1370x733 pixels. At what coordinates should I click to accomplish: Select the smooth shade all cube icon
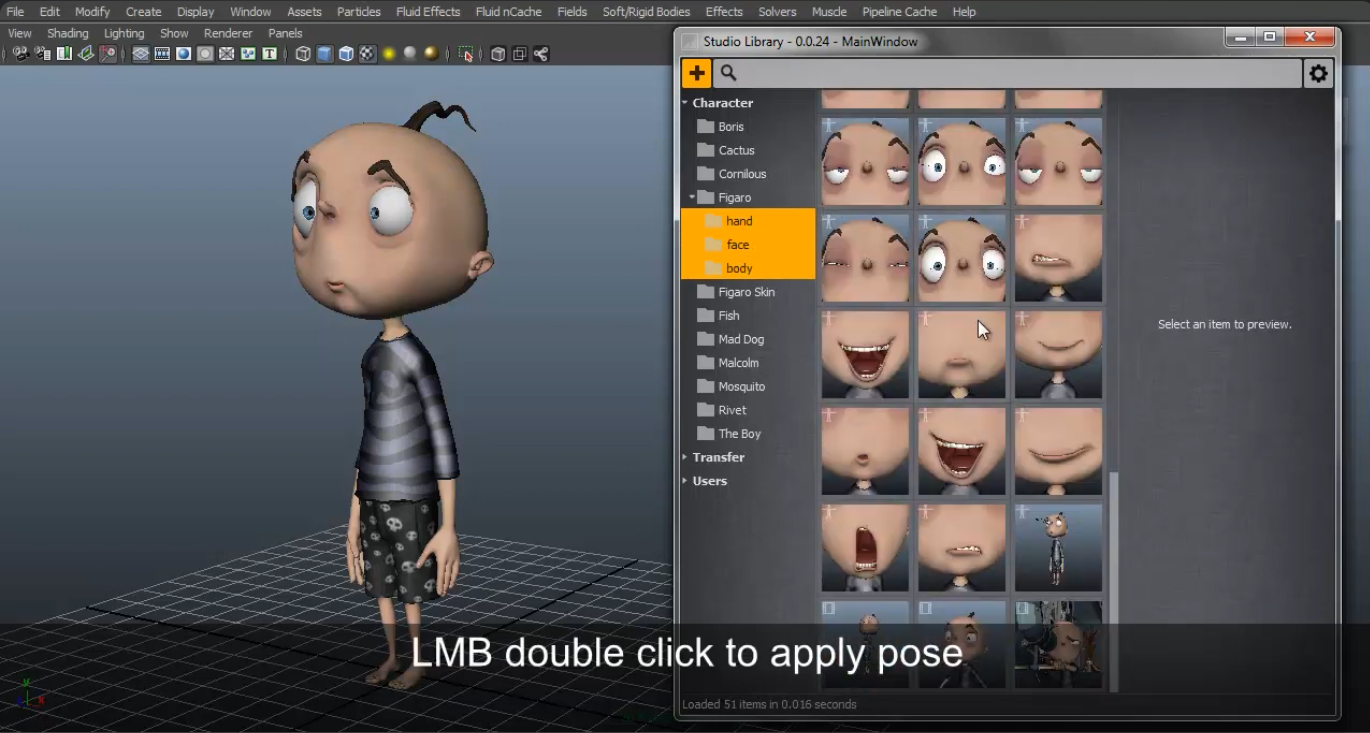point(325,54)
